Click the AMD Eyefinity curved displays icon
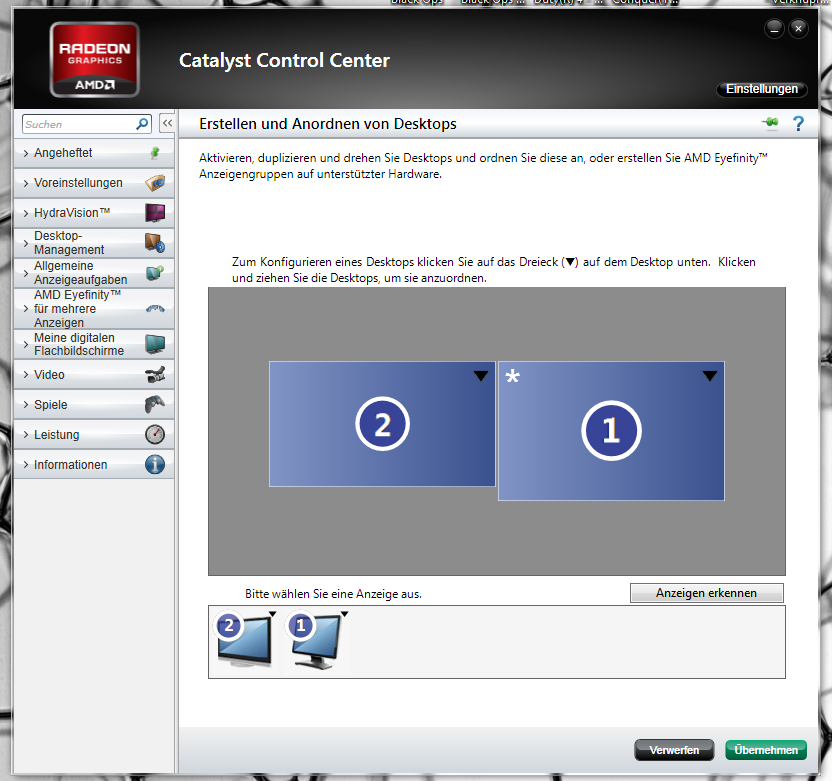 click(x=155, y=309)
